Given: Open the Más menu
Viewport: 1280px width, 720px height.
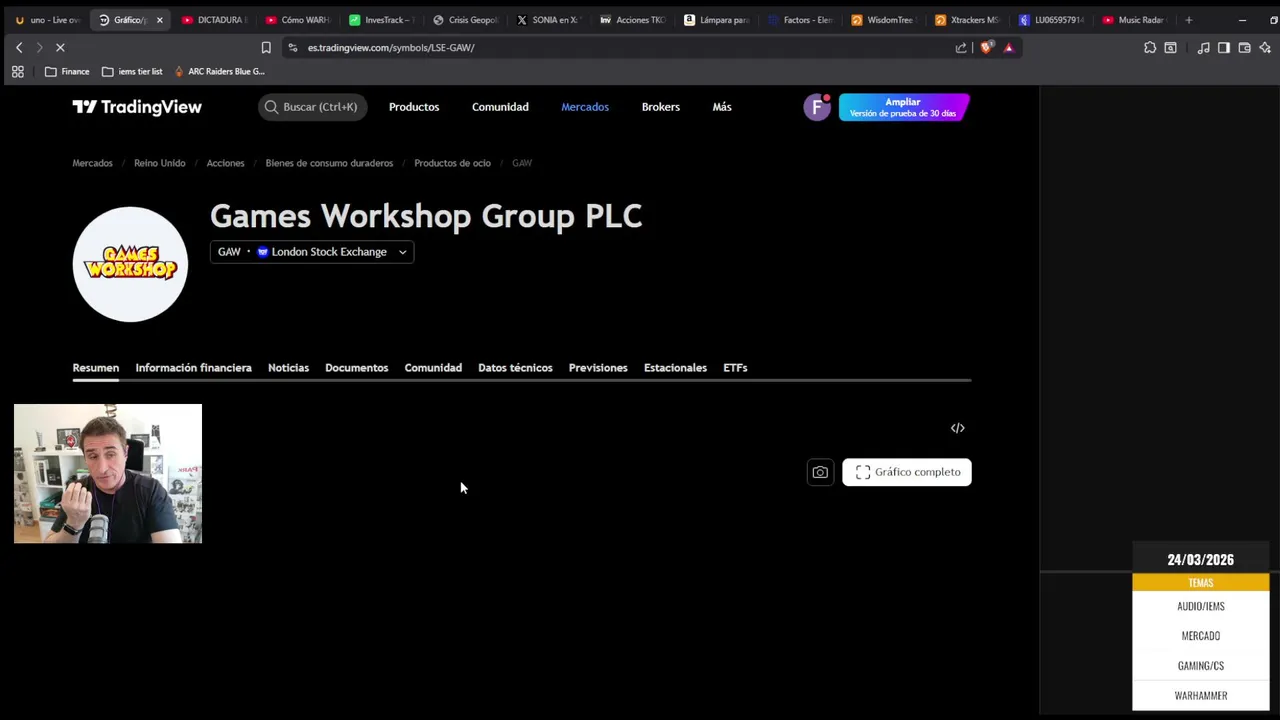Looking at the screenshot, I should pos(722,107).
